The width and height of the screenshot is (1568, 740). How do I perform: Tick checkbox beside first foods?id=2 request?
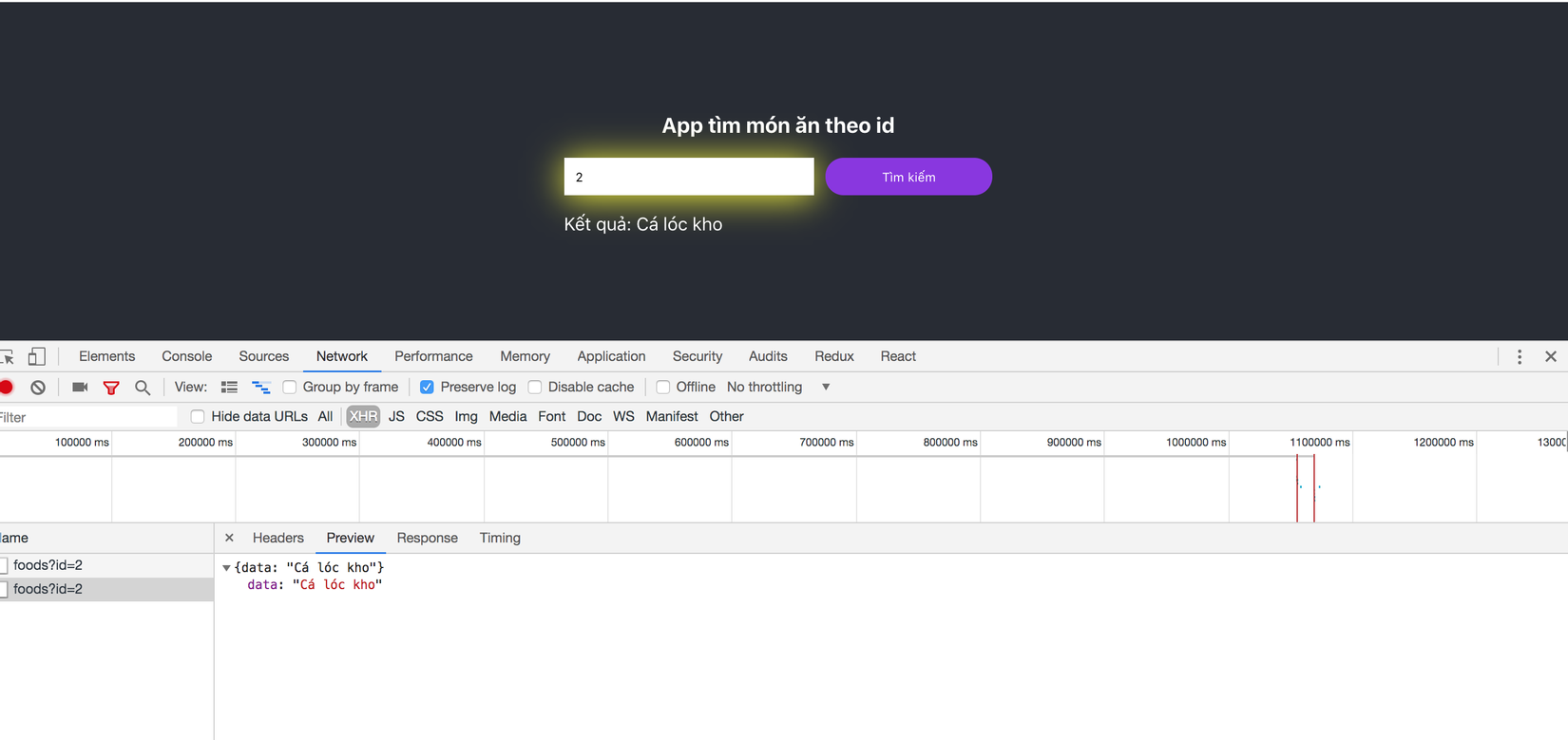pyautogui.click(x=4, y=566)
